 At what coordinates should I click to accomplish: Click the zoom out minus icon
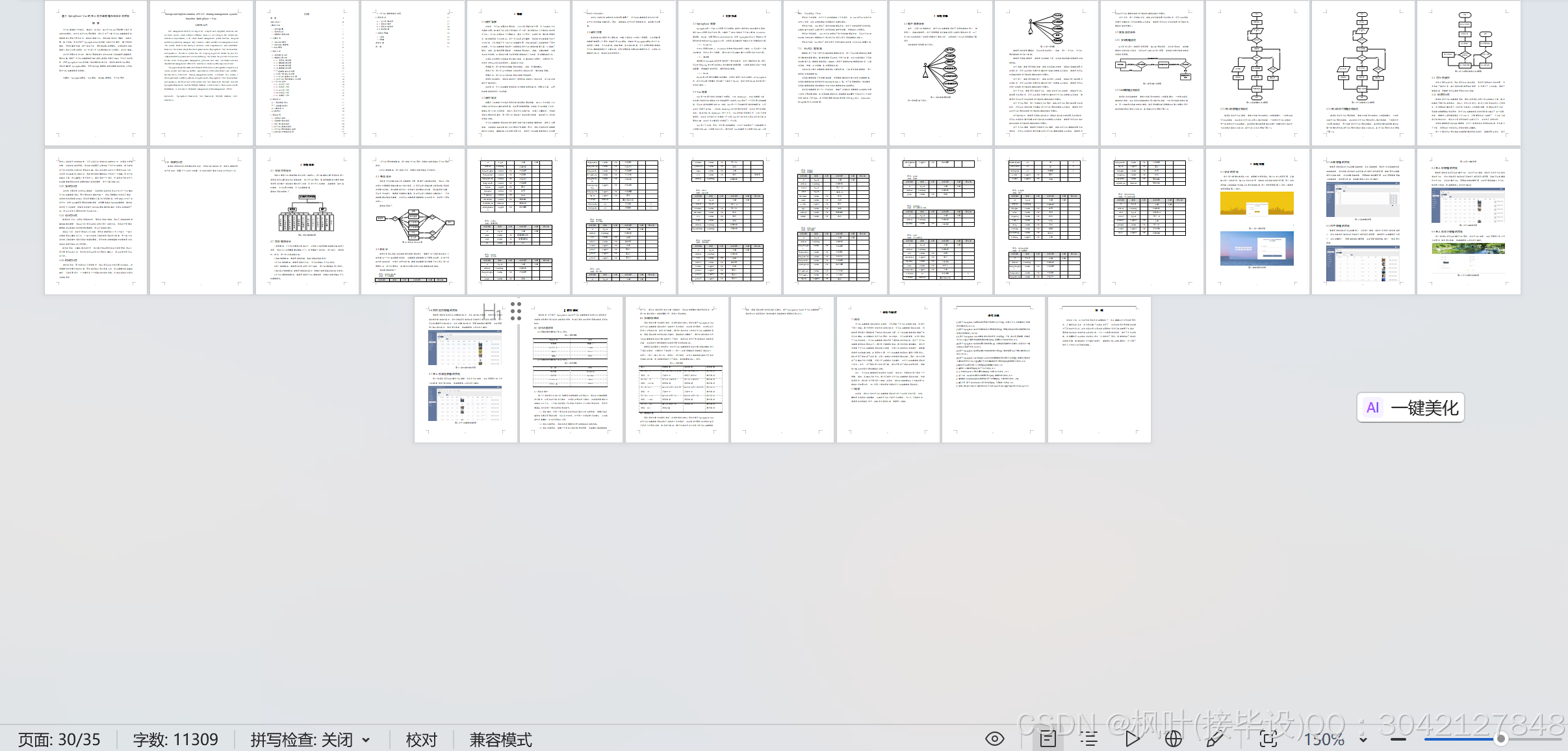tap(1398, 739)
